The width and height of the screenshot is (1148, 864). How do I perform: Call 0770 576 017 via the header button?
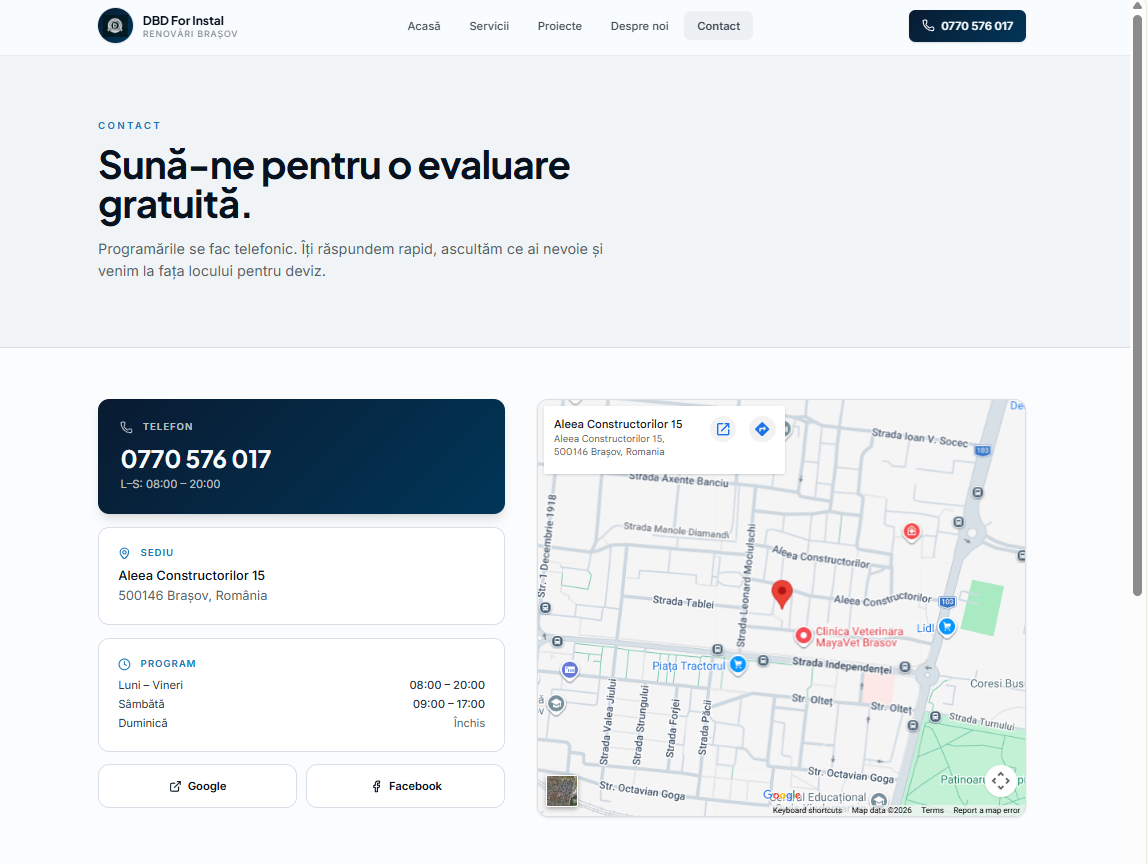[x=967, y=26]
